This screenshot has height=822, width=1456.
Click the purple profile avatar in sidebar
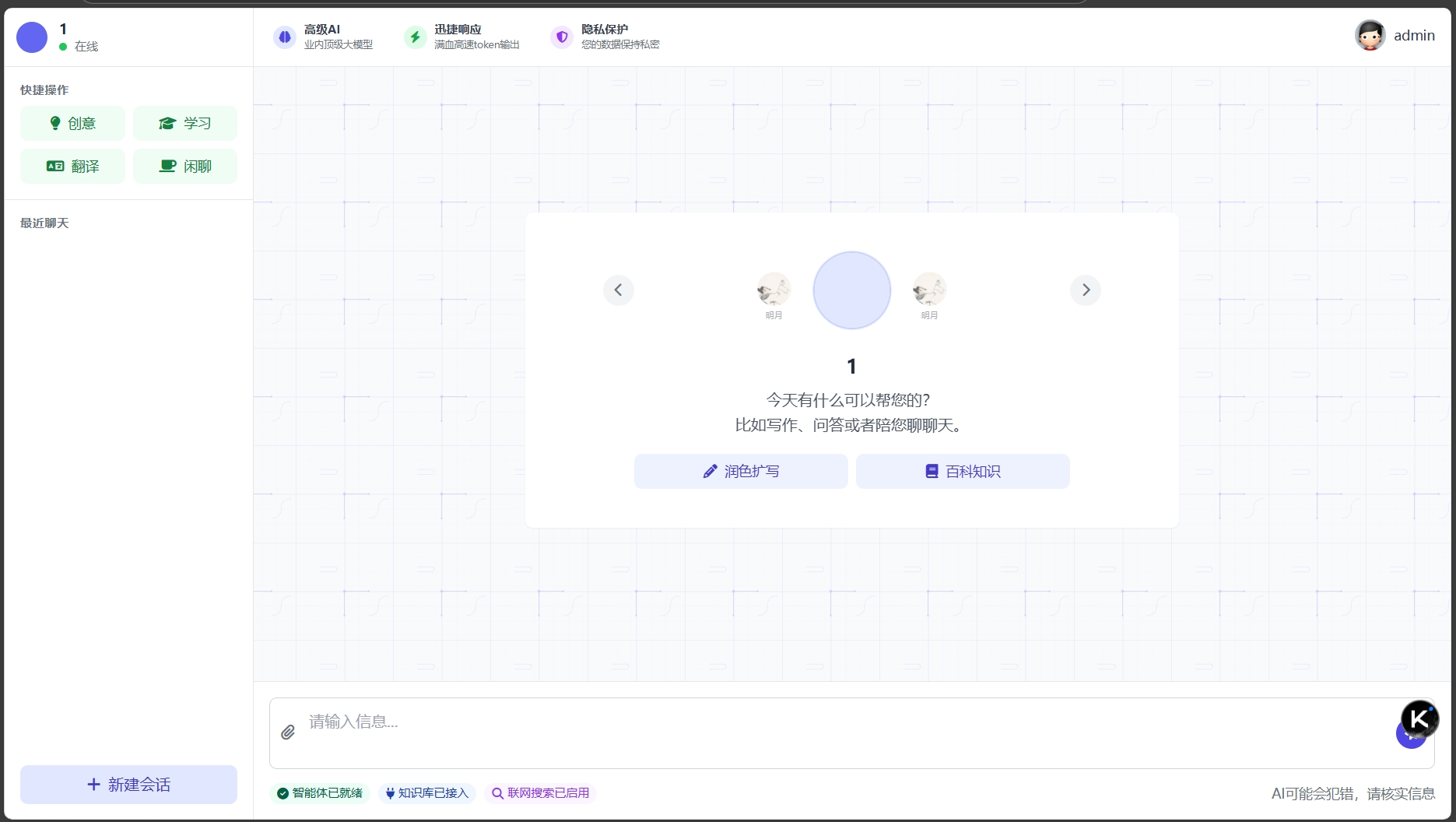pyautogui.click(x=32, y=37)
